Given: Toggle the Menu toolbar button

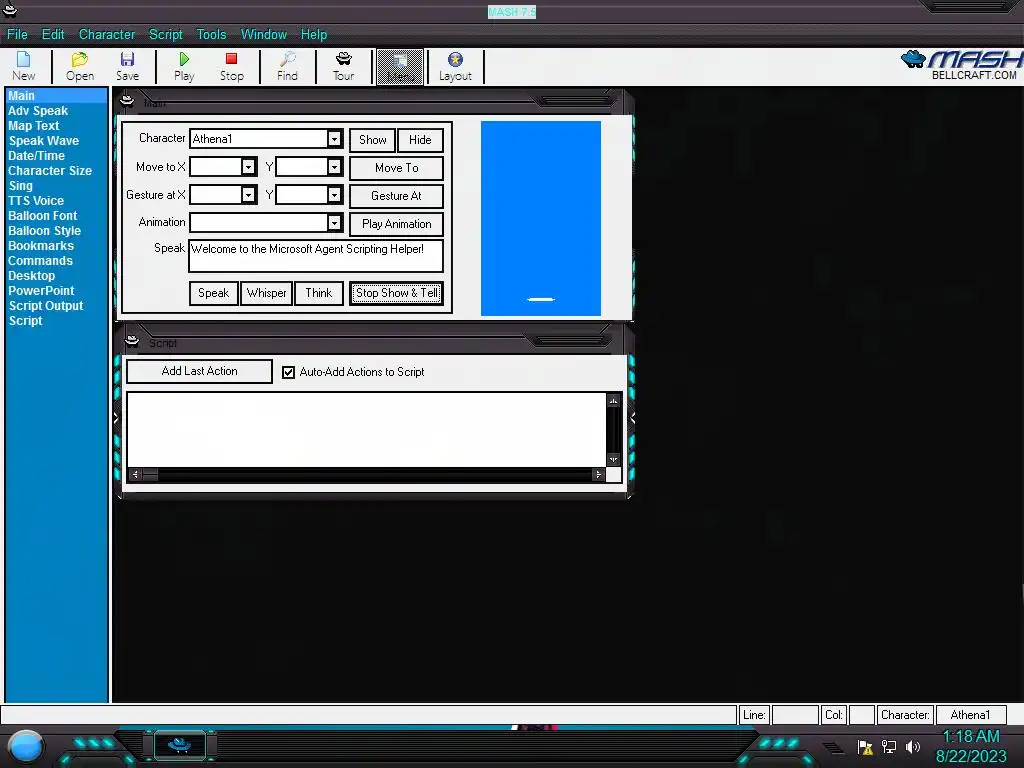Looking at the screenshot, I should click(400, 67).
